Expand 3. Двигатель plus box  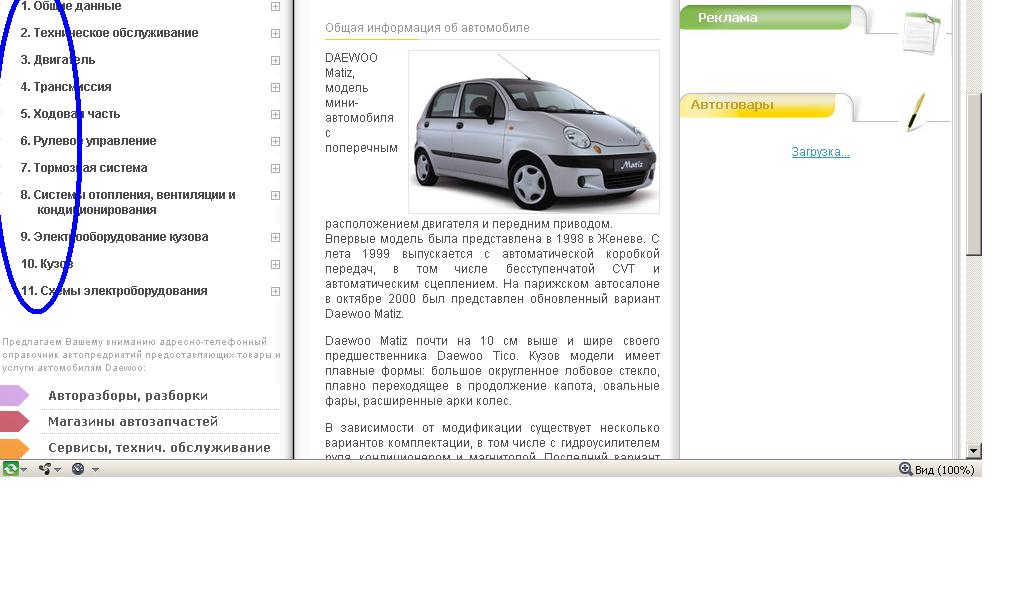tap(276, 61)
